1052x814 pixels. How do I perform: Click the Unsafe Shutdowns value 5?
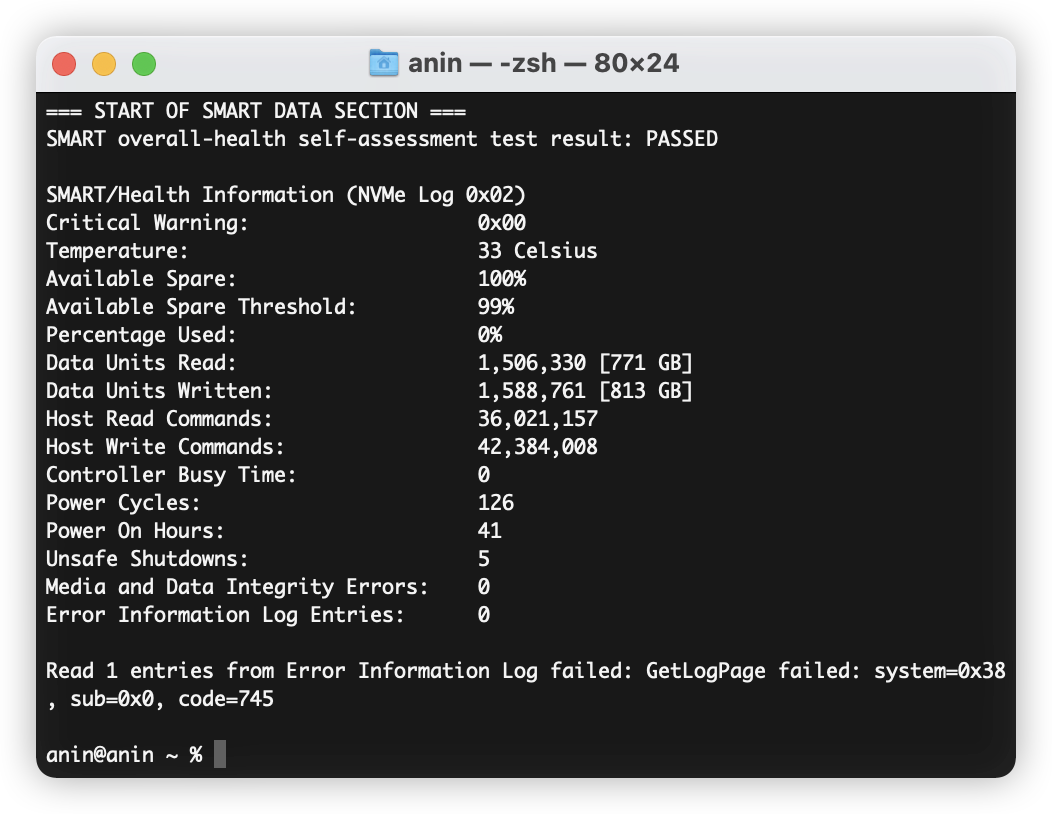484,559
